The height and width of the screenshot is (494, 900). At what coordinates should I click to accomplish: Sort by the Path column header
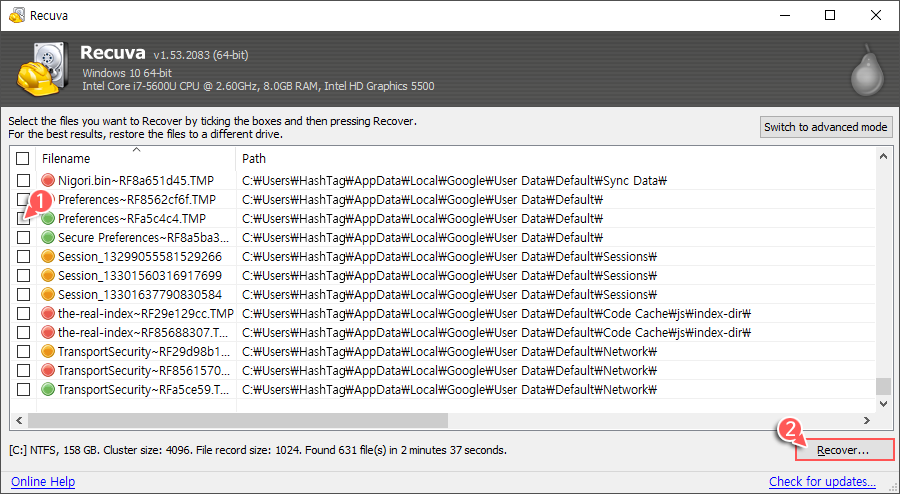point(554,158)
